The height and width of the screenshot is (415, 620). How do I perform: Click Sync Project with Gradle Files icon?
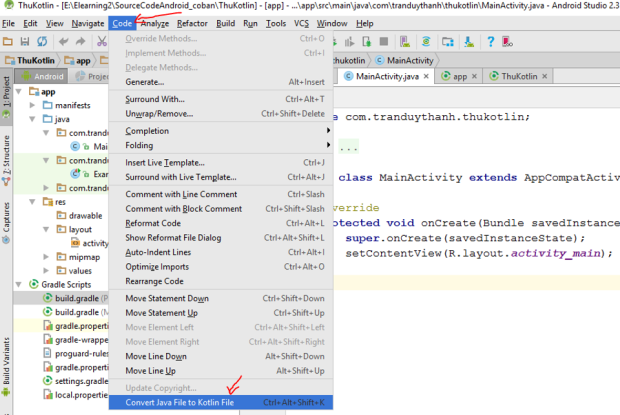426,42
